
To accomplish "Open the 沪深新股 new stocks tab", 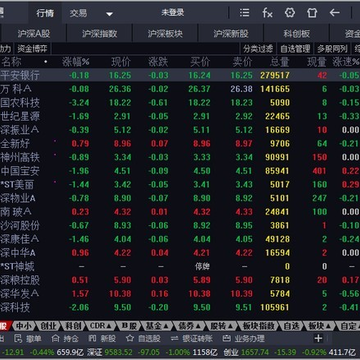I will point(231,34).
